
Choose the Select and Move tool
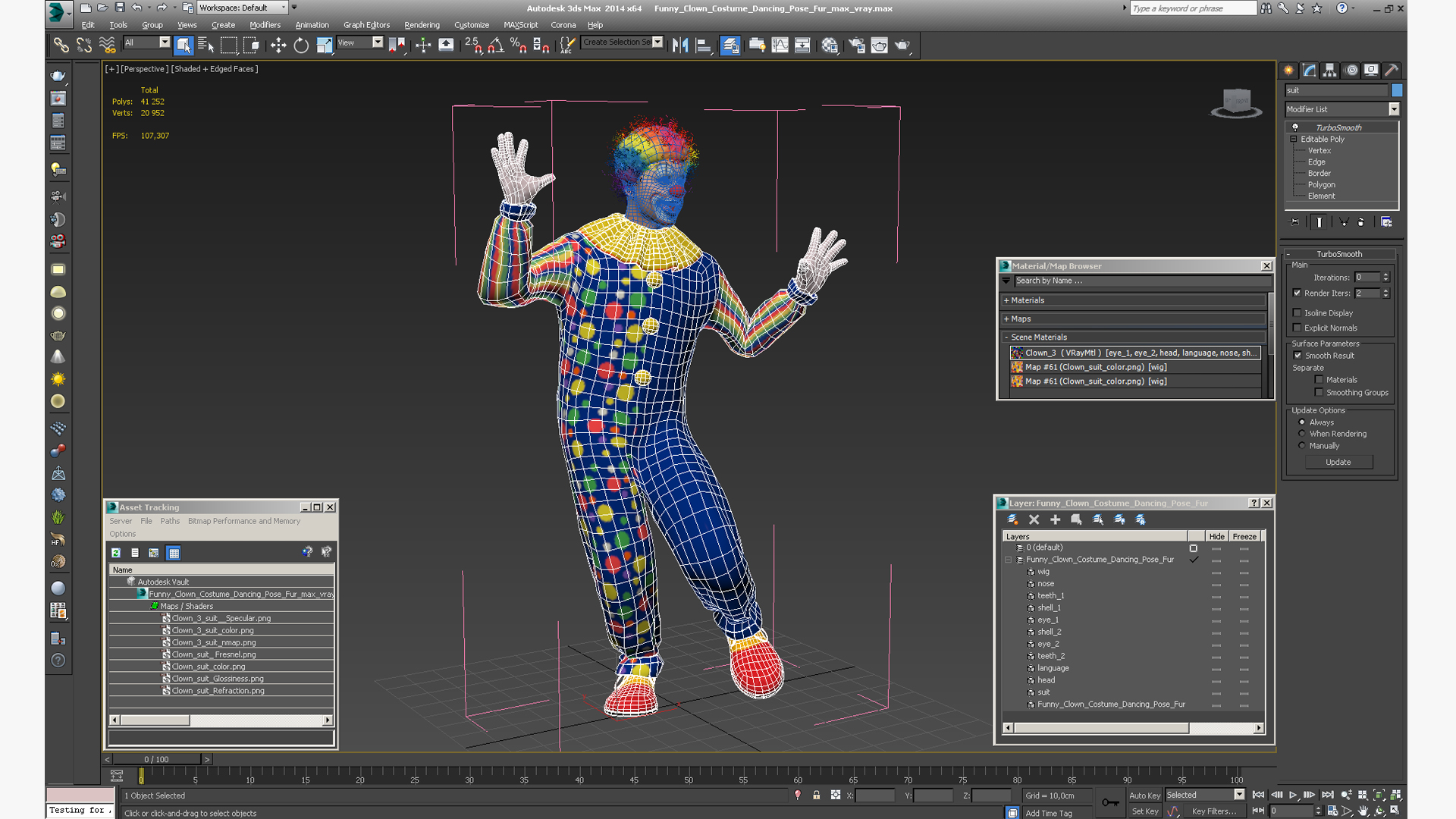point(278,45)
